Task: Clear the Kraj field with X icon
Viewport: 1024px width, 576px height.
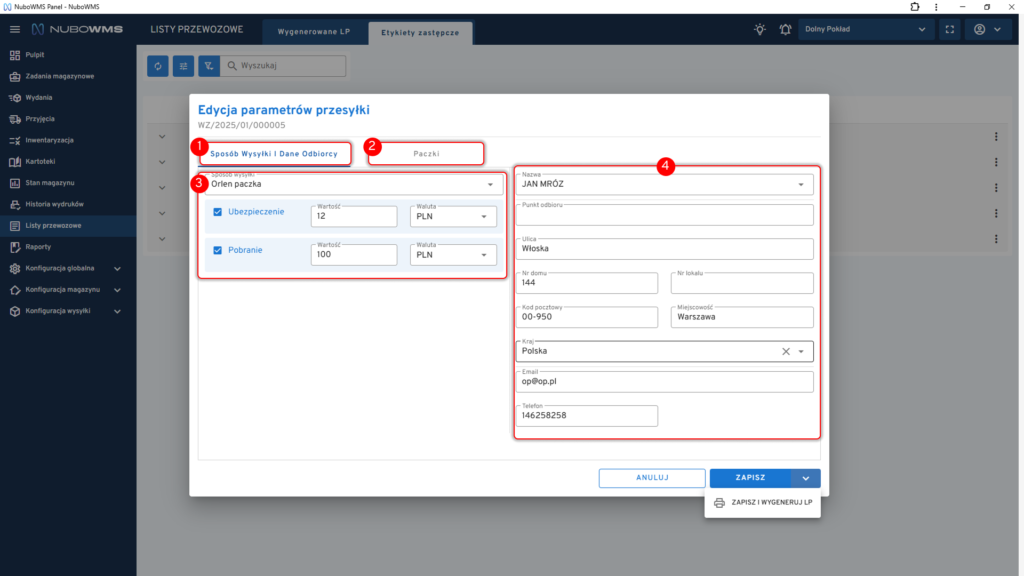Action: (785, 351)
